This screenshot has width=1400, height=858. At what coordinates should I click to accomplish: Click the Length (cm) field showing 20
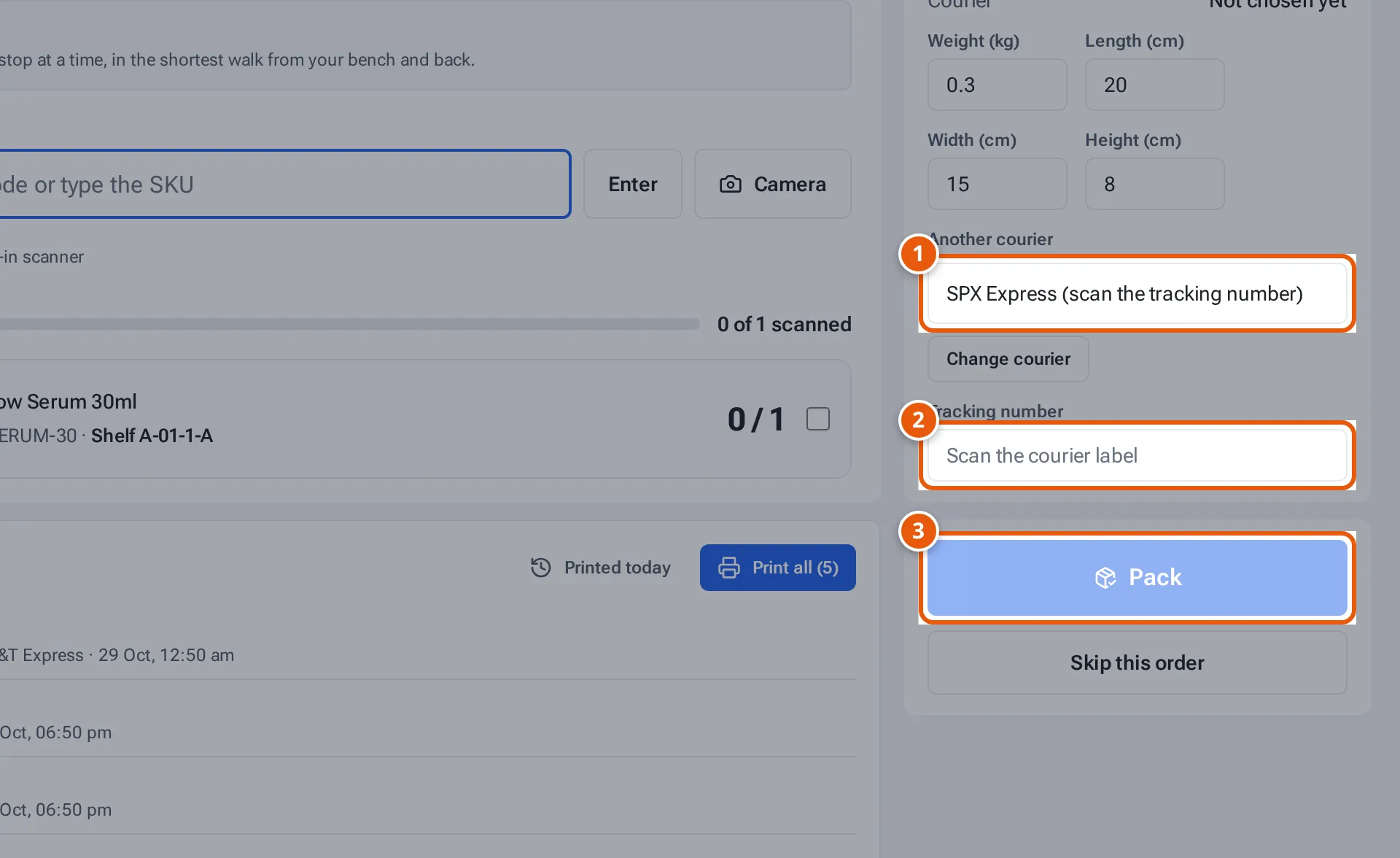[x=1155, y=85]
